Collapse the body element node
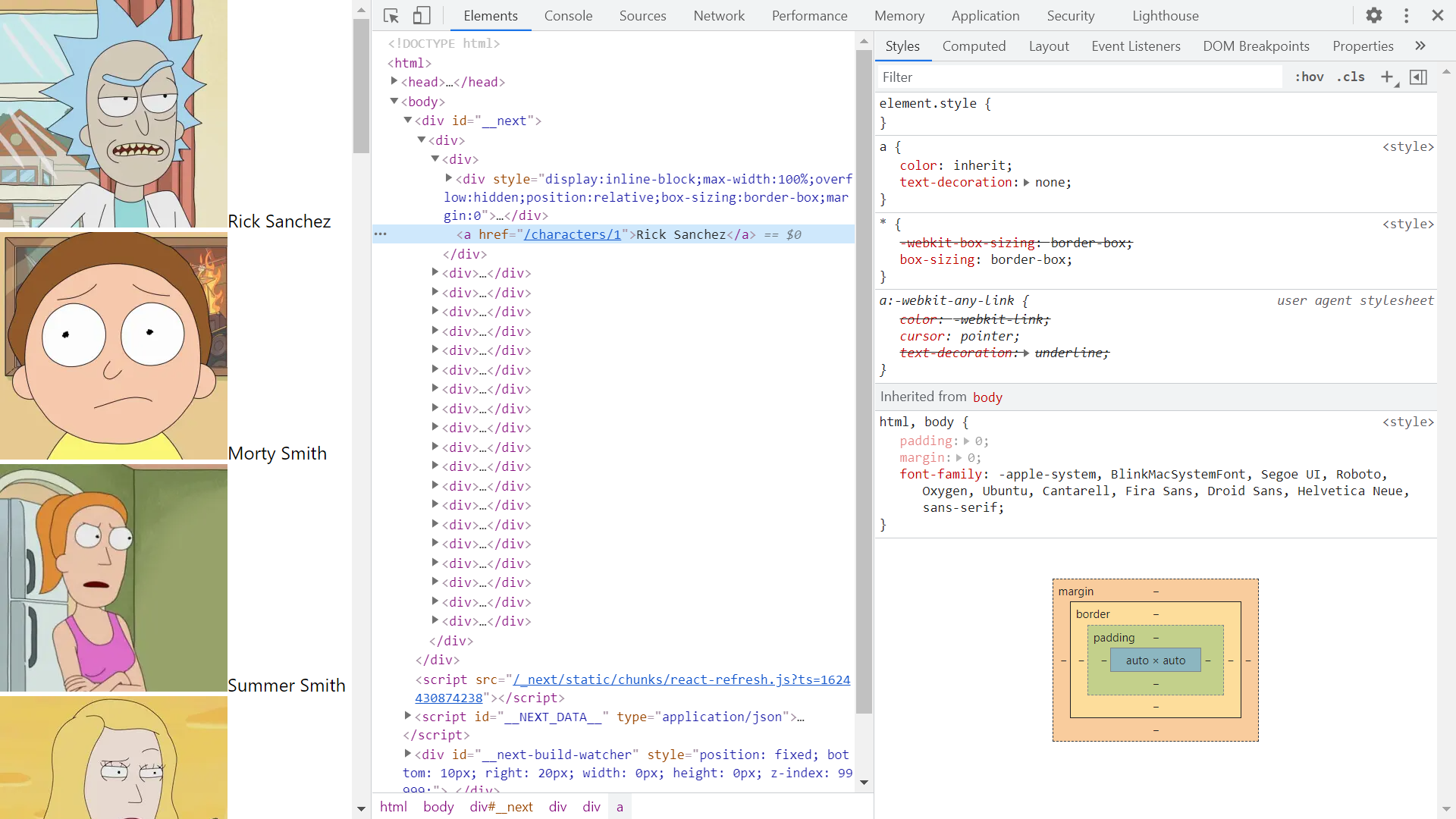This screenshot has width=1456, height=819. coord(394,101)
